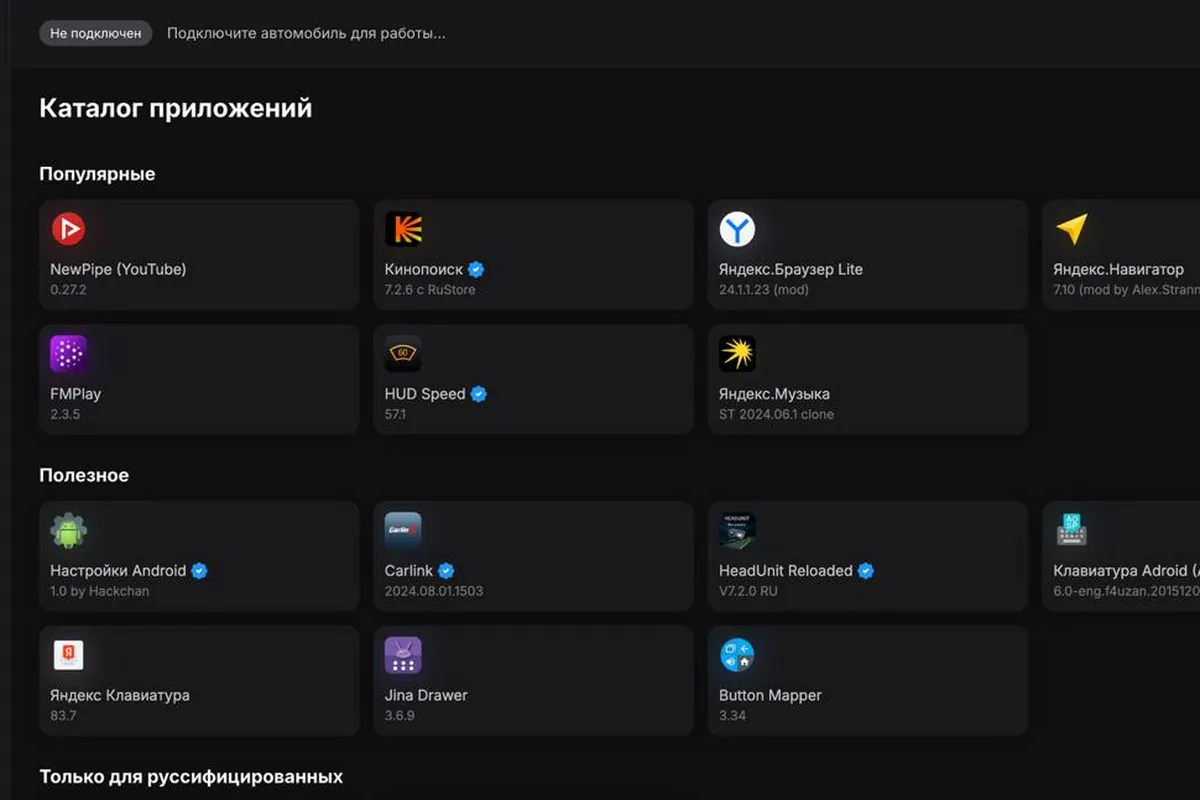Click the Кинопоиск orange icon
Image resolution: width=1200 pixels, height=800 pixels.
pos(403,229)
